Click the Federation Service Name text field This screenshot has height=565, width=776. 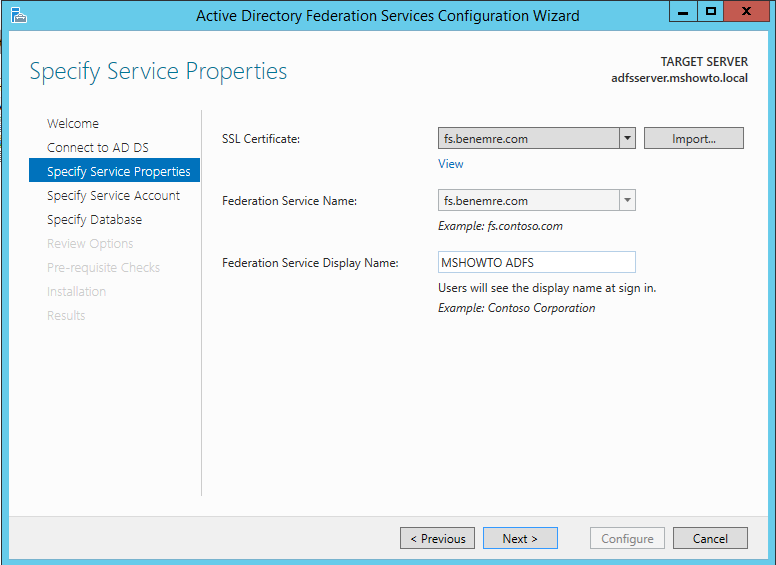tap(529, 200)
